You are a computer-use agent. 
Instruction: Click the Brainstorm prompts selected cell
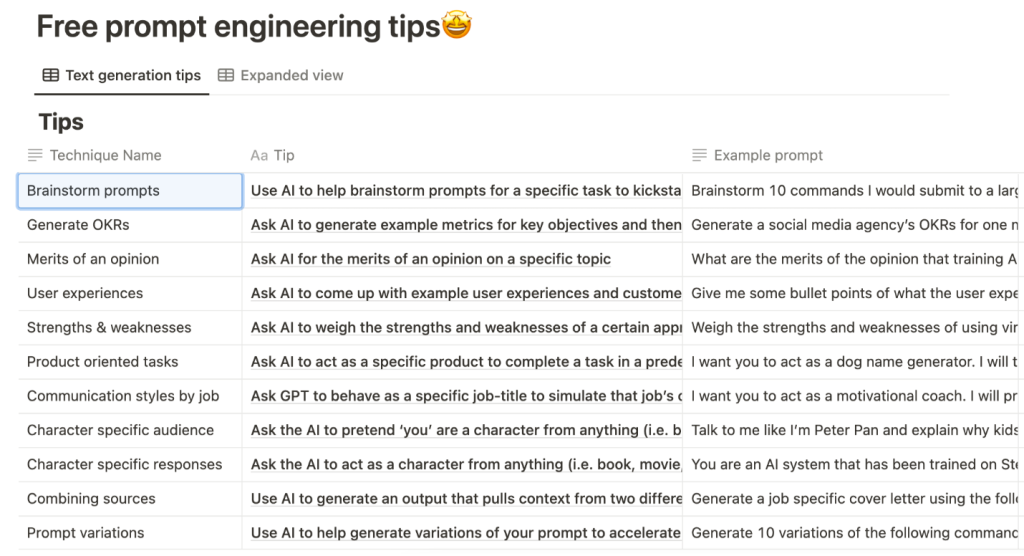[x=130, y=191]
